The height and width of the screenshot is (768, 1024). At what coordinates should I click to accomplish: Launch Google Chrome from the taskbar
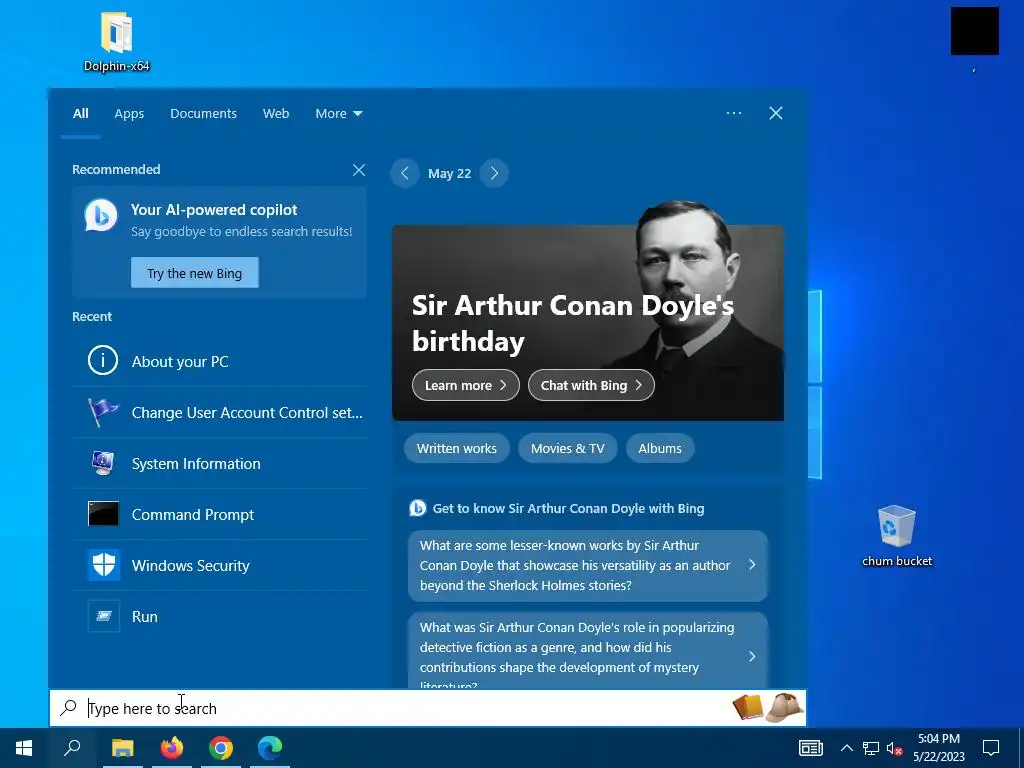click(221, 748)
